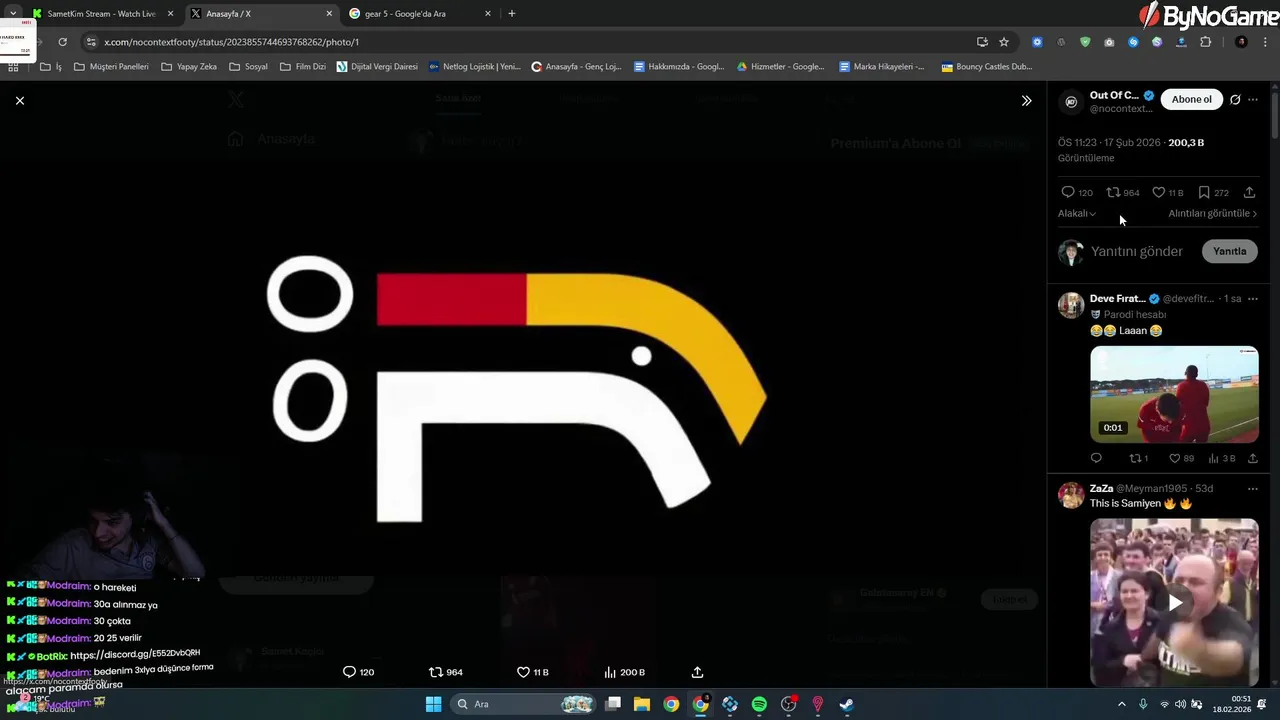Screen dimensions: 1280x720
Task: Switch to gear 5 Google'da Ara tab
Action: click(418, 14)
